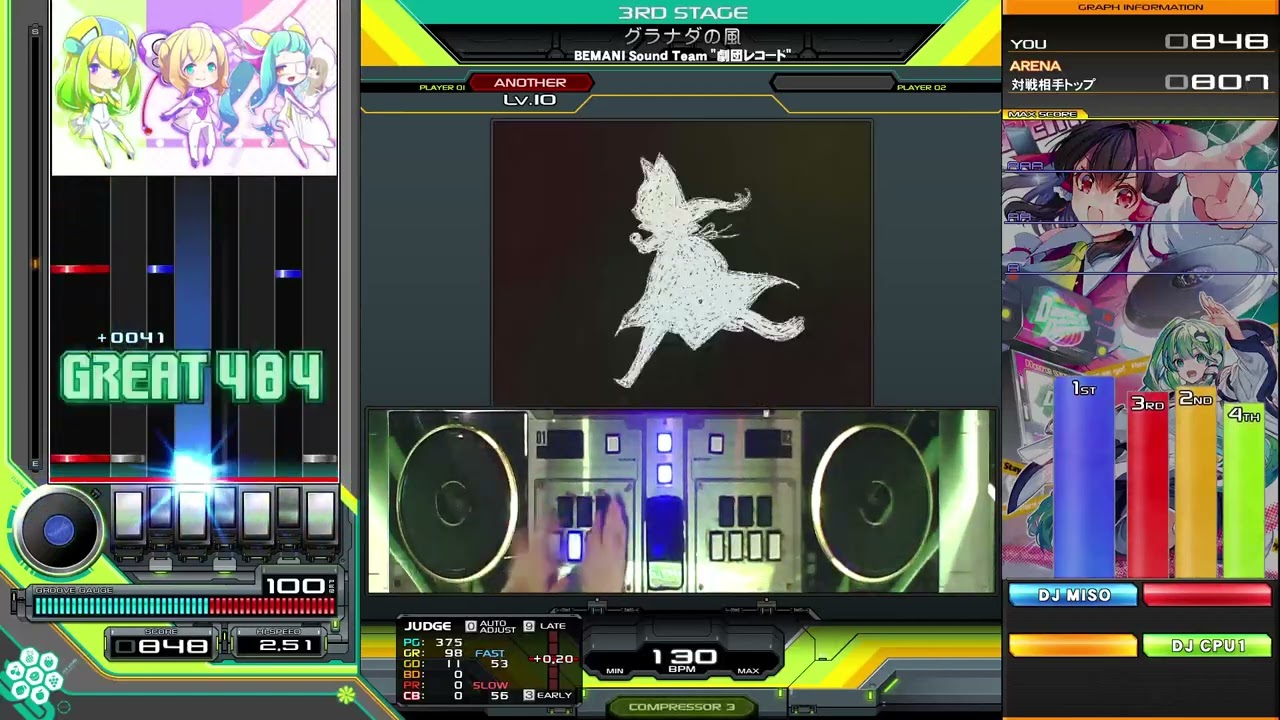Click the Lv.10 level text

(x=530, y=100)
